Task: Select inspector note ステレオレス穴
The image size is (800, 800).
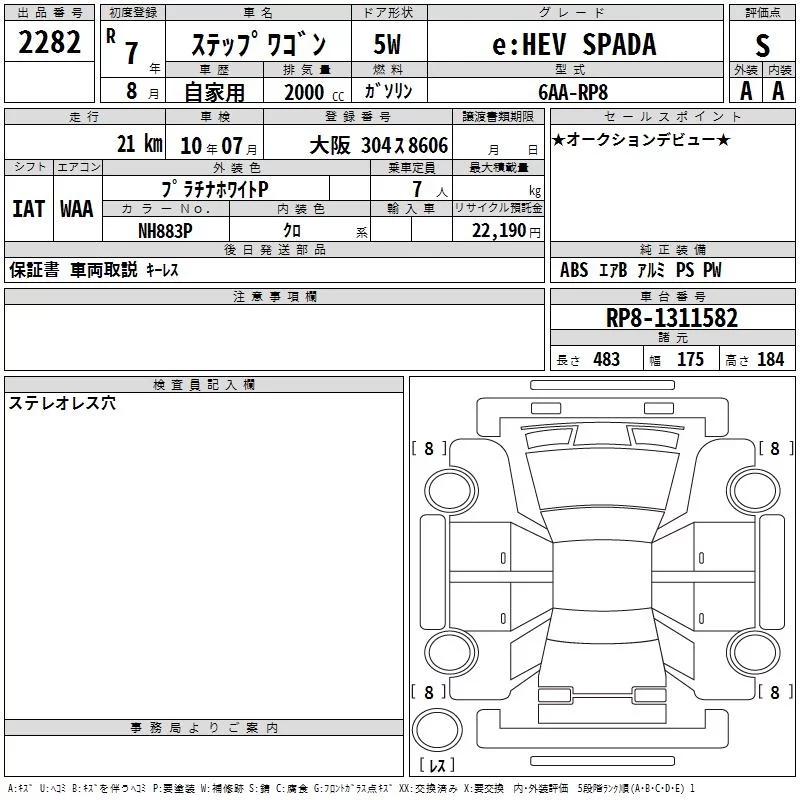Action: 62,403
